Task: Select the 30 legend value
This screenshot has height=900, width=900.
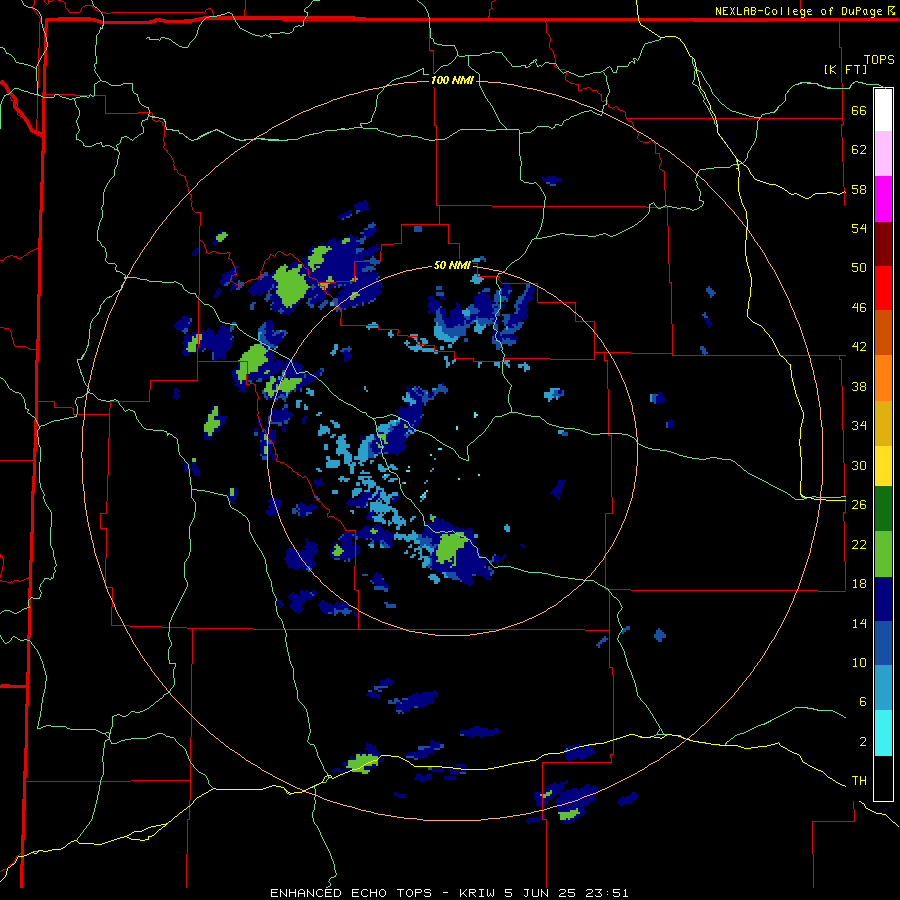Action: coord(859,465)
